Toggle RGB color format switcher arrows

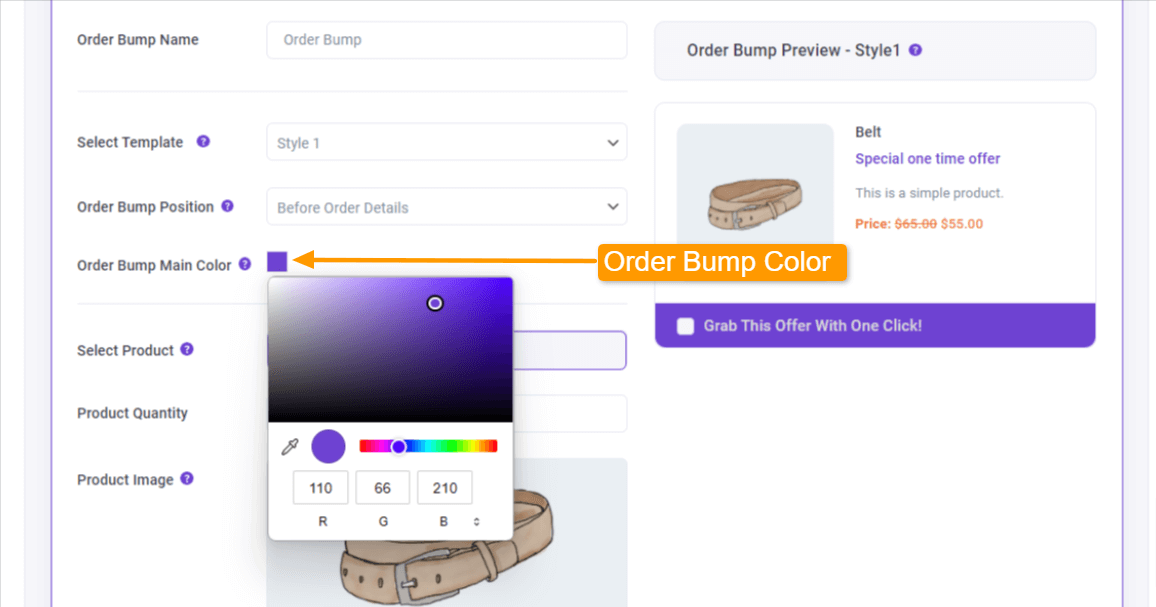pos(476,521)
